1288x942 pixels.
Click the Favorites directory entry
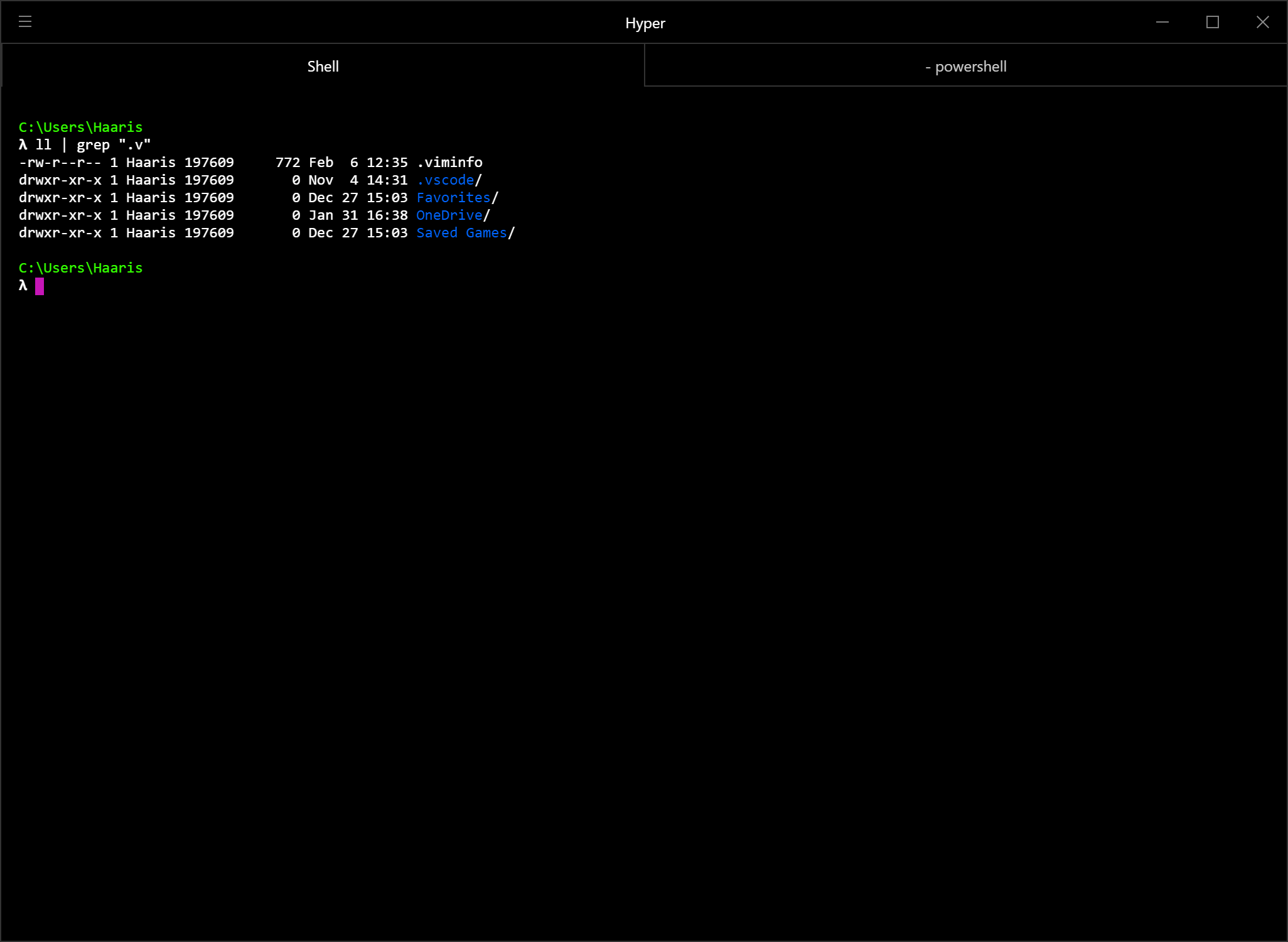pos(453,198)
